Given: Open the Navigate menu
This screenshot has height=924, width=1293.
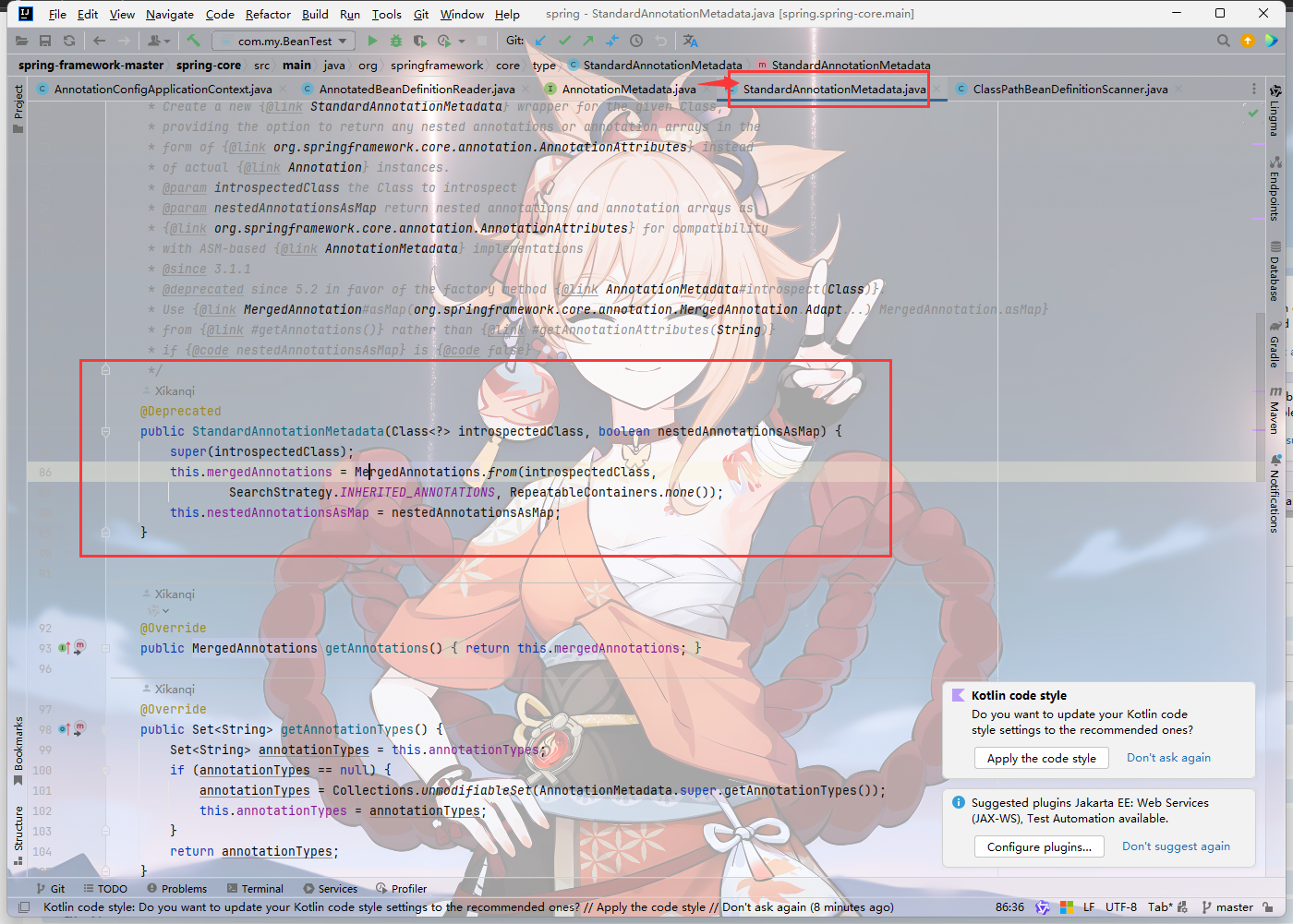Looking at the screenshot, I should pos(170,14).
